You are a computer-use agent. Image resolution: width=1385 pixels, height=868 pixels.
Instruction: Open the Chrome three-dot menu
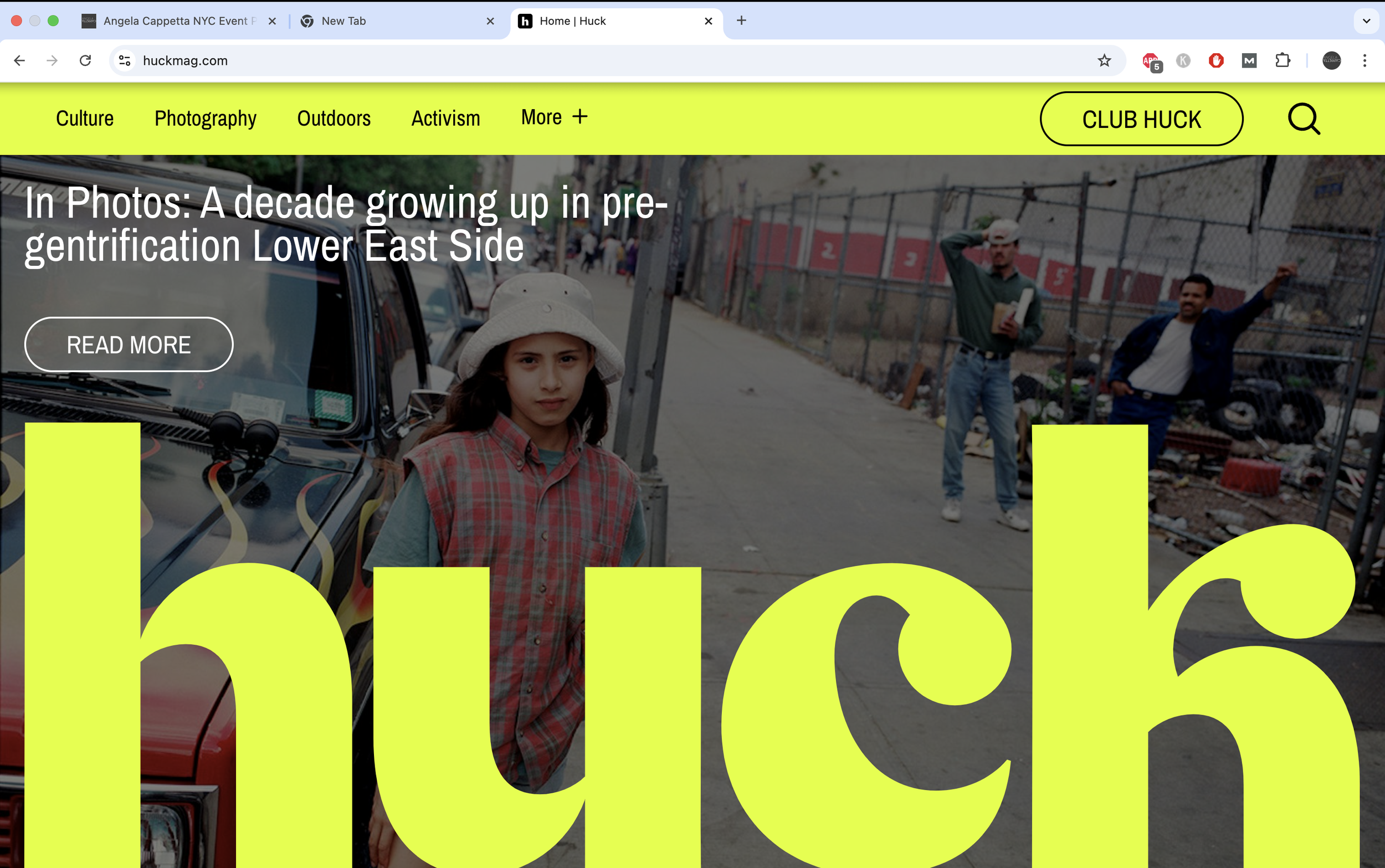click(x=1365, y=60)
